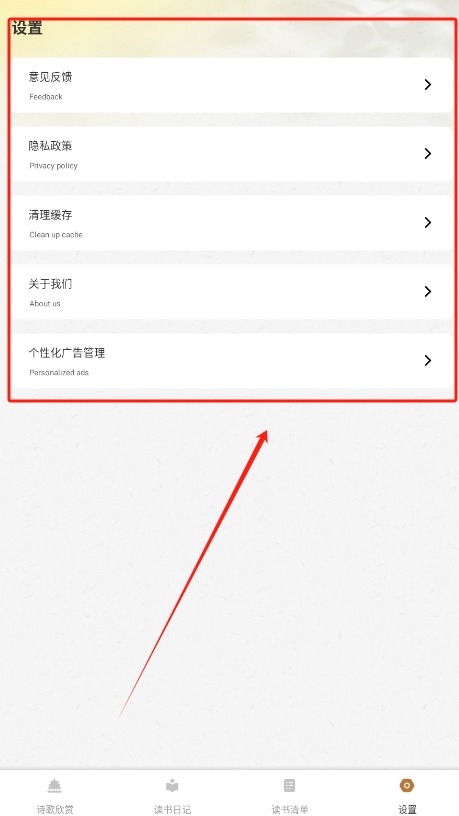The width and height of the screenshot is (459, 816).
Task: Select the 清理缓存 Clean up cache row
Action: pos(232,223)
